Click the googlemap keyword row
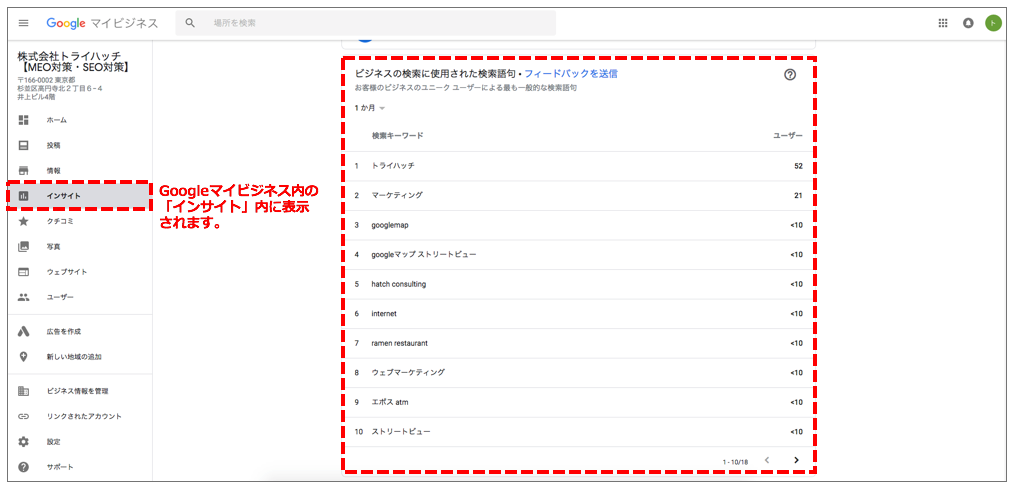This screenshot has height=488, width=1014. (x=578, y=225)
